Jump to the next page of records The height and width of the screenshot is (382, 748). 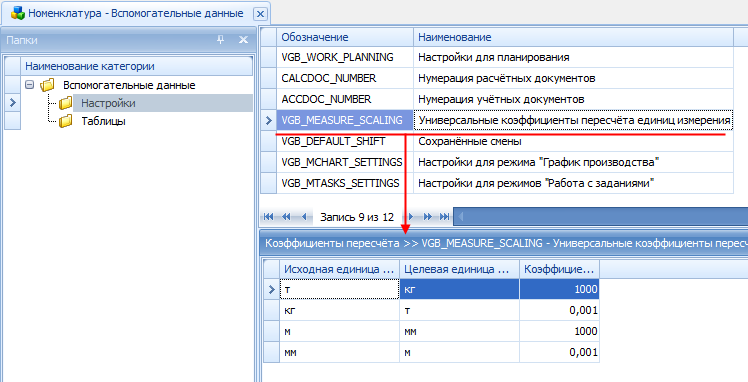(427, 217)
